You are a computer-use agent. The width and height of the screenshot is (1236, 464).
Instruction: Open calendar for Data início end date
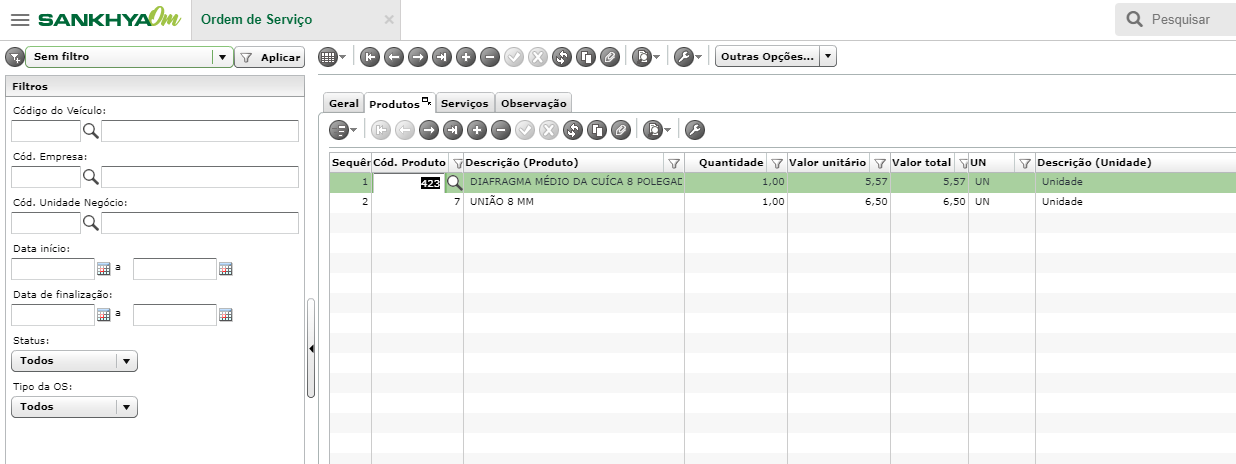point(225,269)
